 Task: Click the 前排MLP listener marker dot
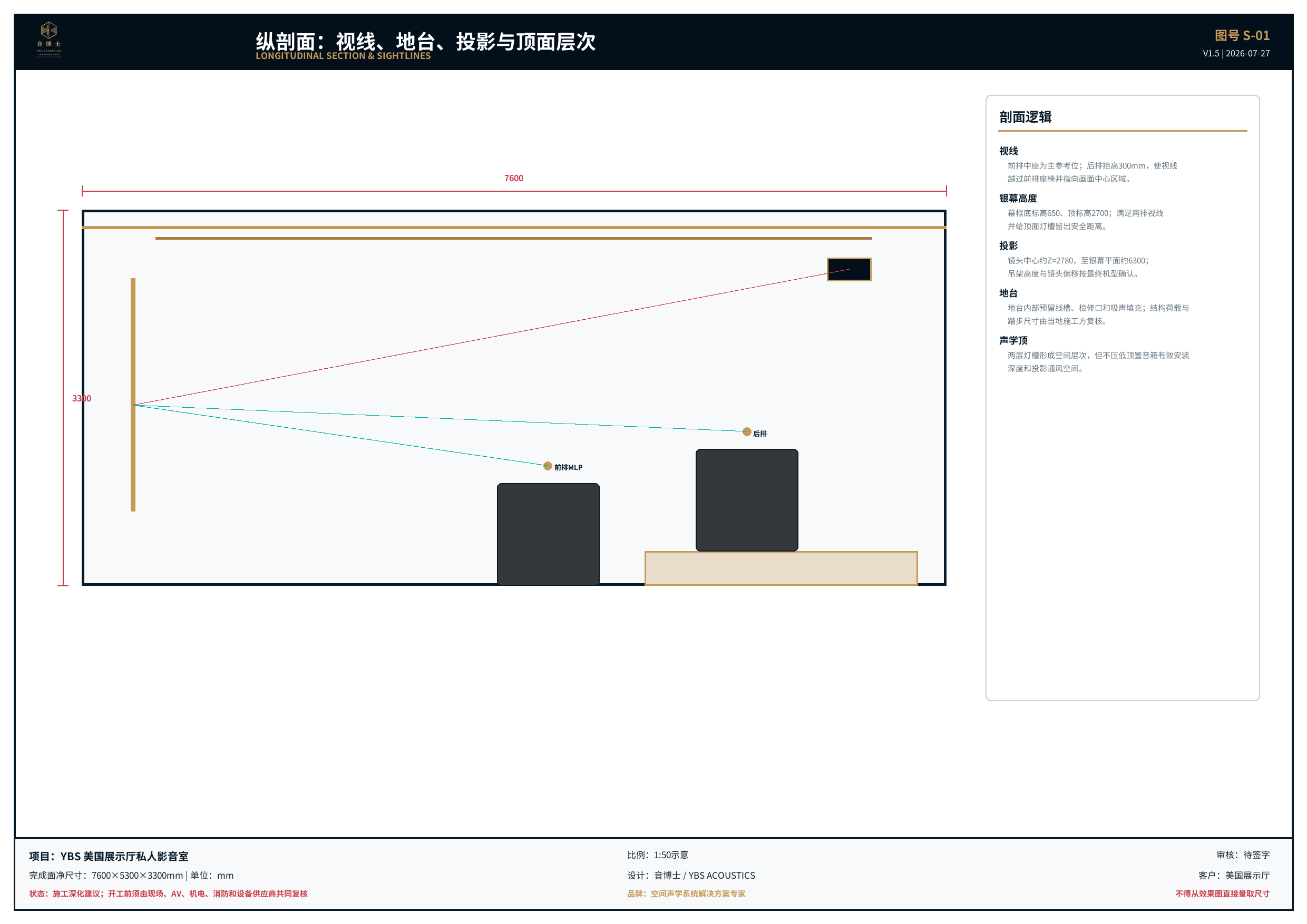pyautogui.click(x=548, y=466)
